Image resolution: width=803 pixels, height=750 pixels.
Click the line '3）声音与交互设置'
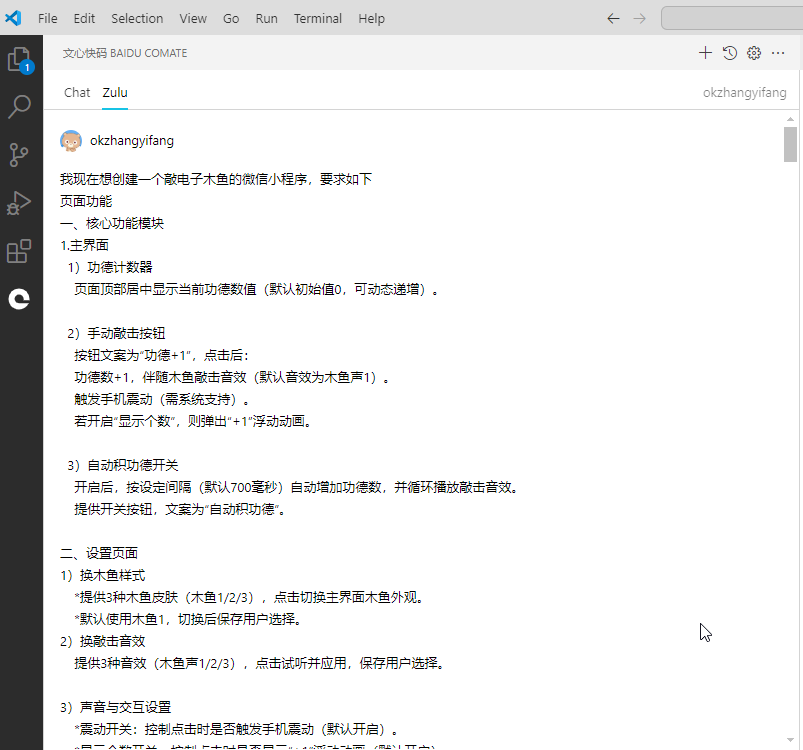pyautogui.click(x=115, y=708)
